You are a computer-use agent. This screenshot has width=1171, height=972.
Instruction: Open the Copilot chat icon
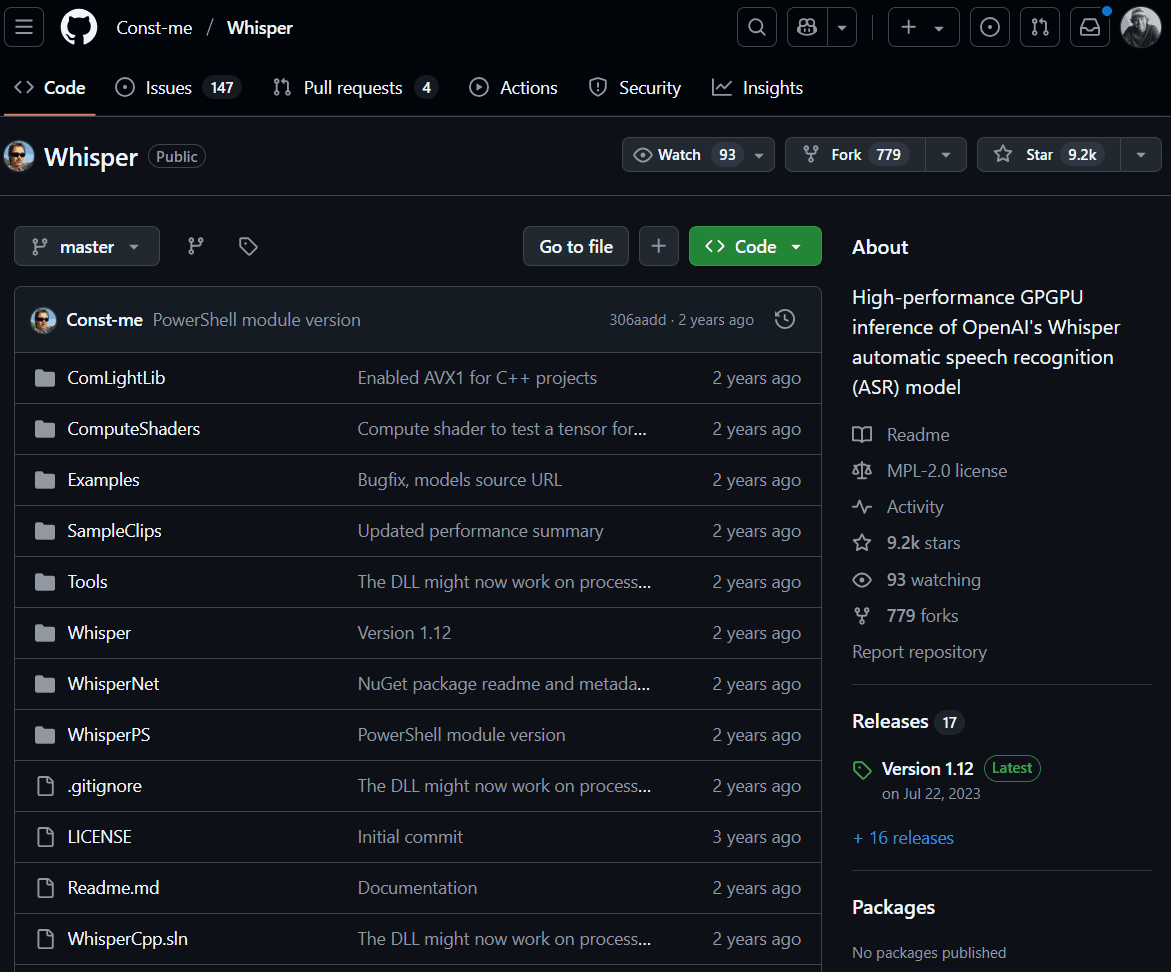click(808, 27)
